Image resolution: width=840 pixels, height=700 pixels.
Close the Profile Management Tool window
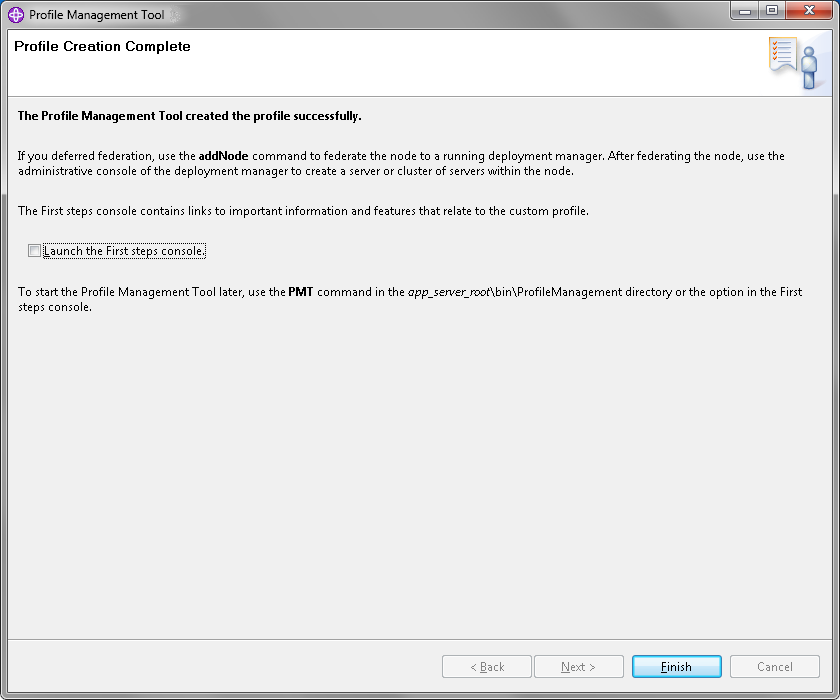pyautogui.click(x=809, y=11)
